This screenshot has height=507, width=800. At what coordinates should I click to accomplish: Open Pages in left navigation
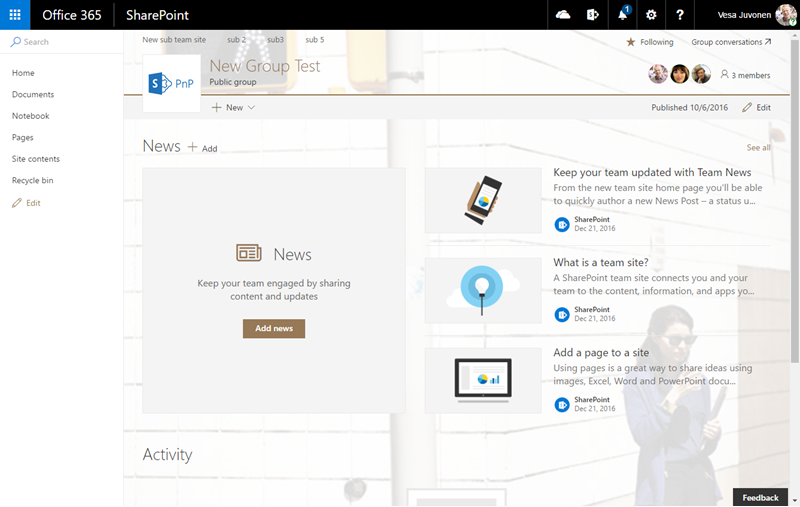22,137
